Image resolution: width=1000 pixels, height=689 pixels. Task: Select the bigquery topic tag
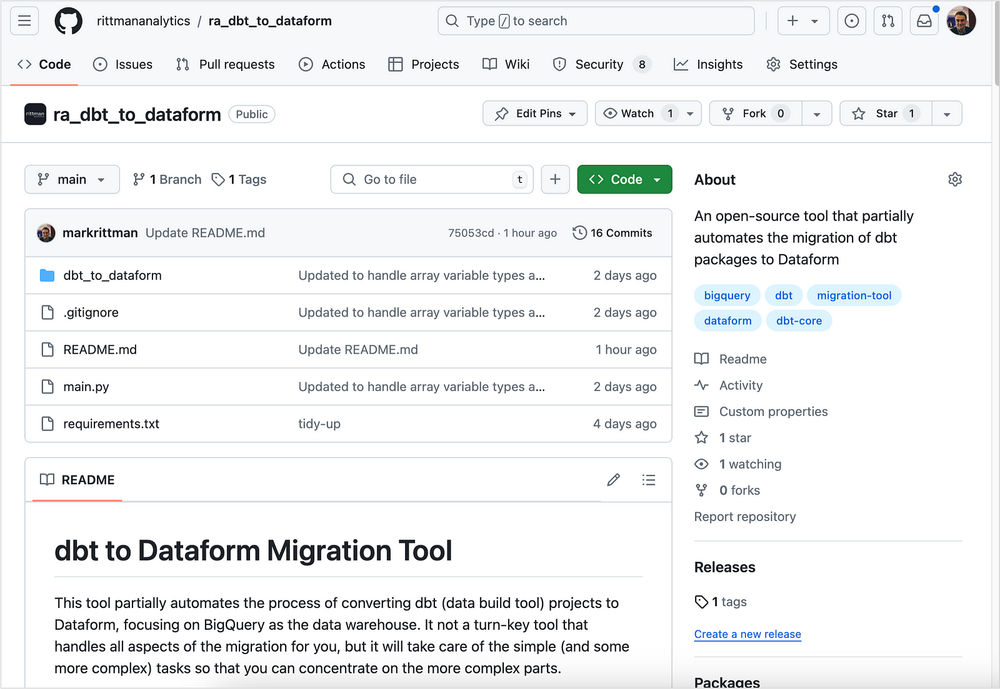[x=727, y=295]
